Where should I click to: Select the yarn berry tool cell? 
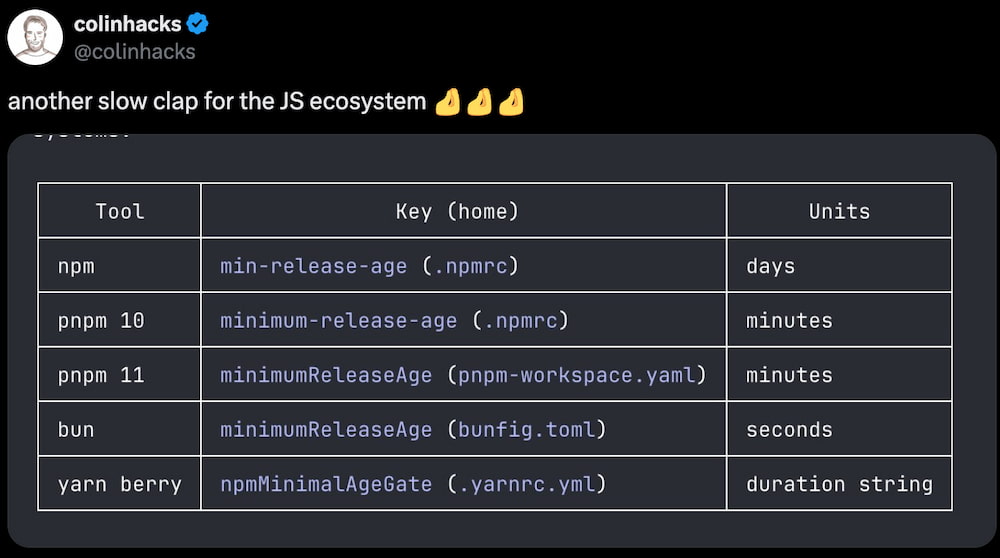coord(120,483)
